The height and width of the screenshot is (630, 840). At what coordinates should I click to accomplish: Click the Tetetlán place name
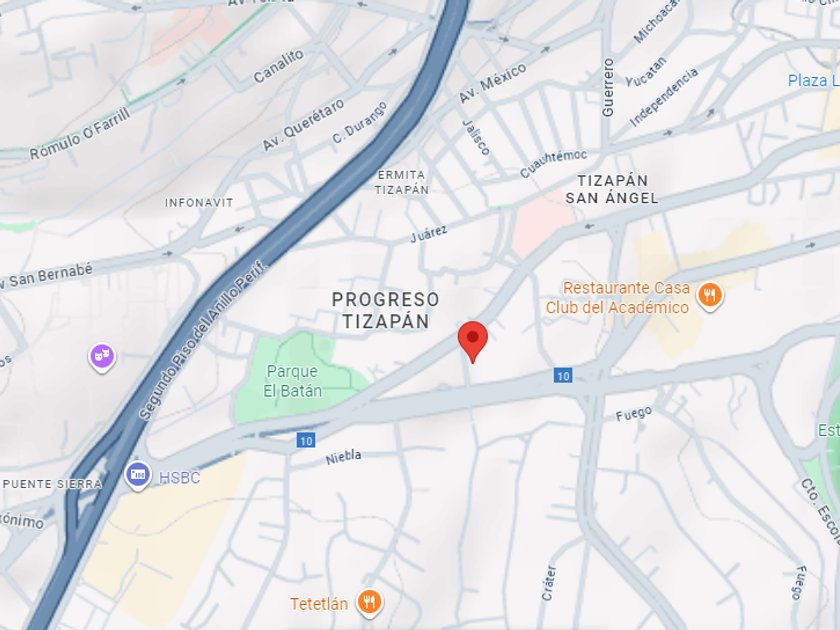[319, 604]
